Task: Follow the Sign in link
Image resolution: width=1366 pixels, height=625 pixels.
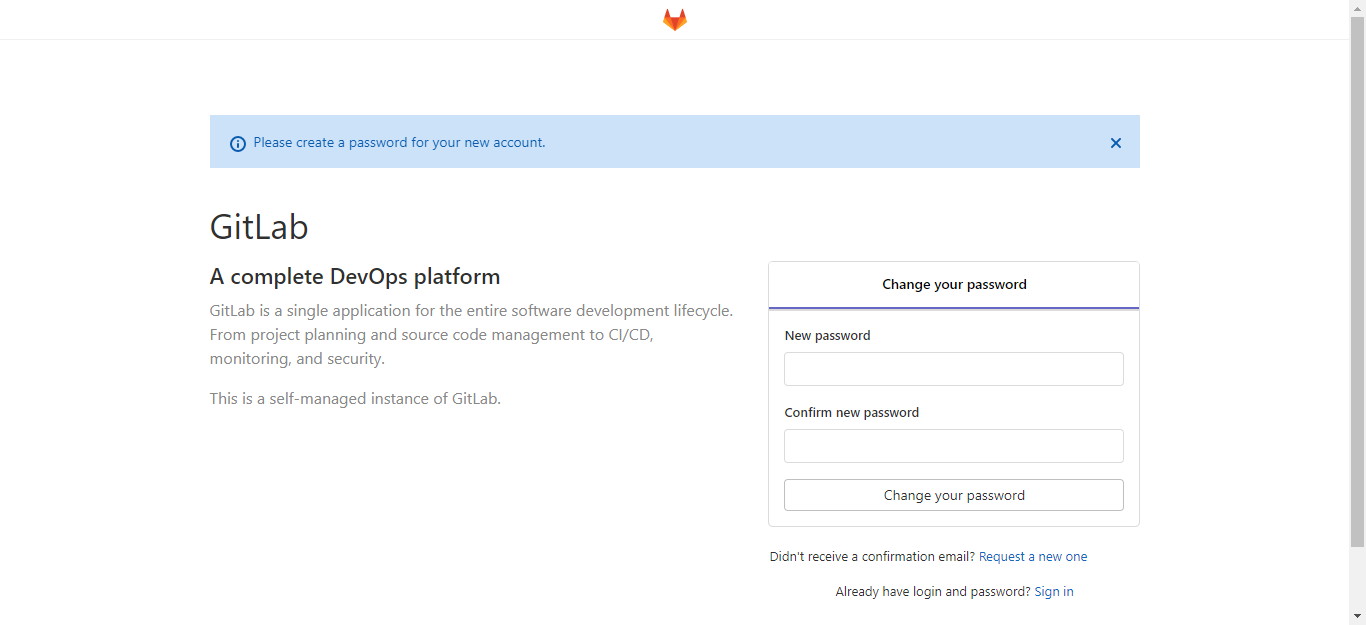Action: tap(1054, 591)
